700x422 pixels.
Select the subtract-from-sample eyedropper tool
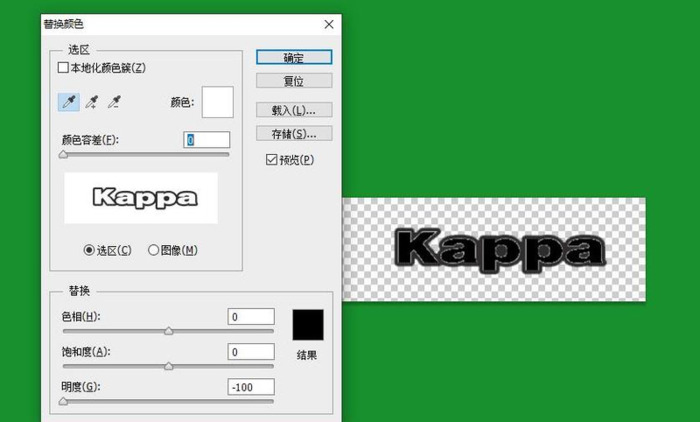(114, 102)
